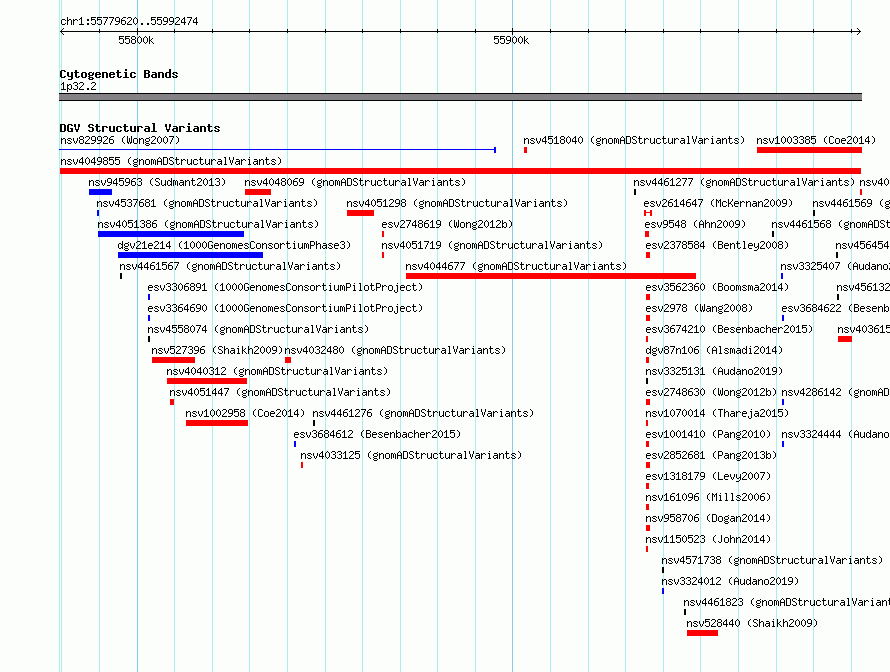890x672 pixels.
Task: Click the nsv4537681 gnomAD label
Action: point(207,203)
